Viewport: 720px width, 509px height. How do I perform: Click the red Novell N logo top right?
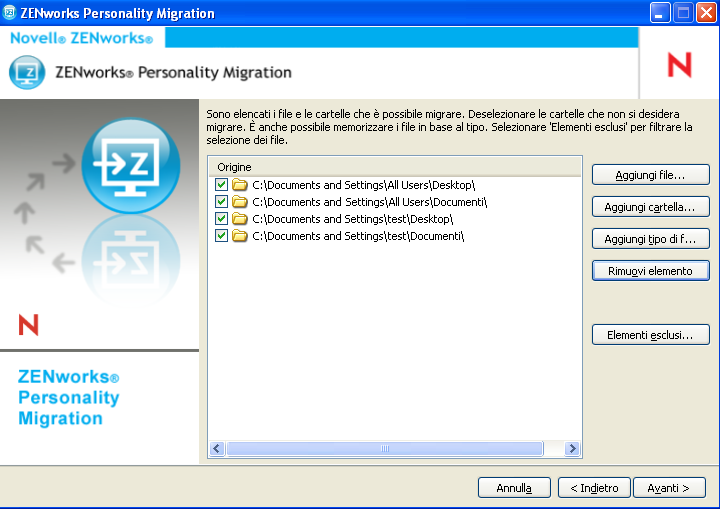(x=679, y=64)
